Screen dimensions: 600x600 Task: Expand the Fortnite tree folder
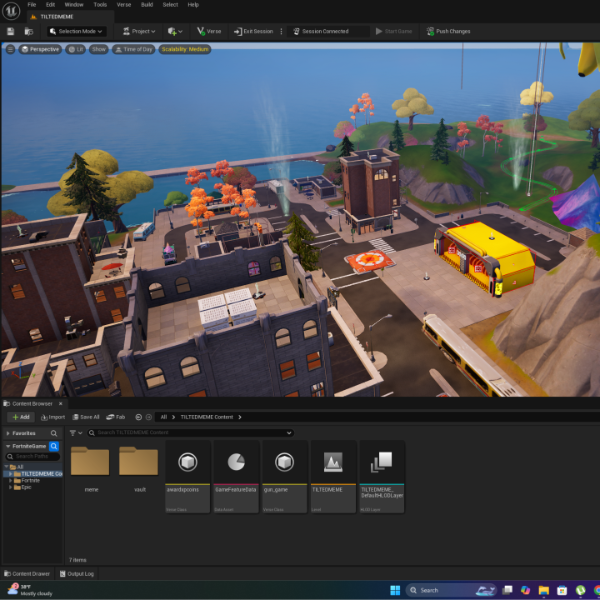pyautogui.click(x=10, y=481)
